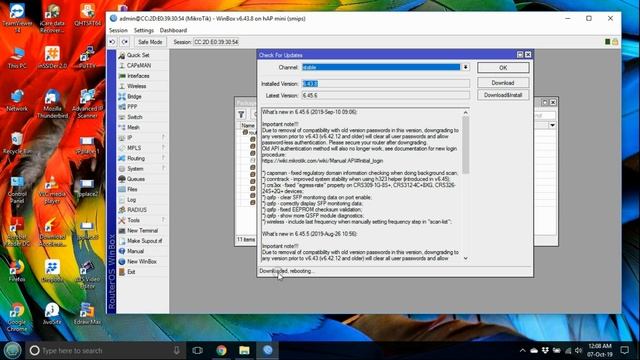Image resolution: width=640 pixels, height=360 pixels.
Task: Open New Terminal
Action: tap(142, 230)
